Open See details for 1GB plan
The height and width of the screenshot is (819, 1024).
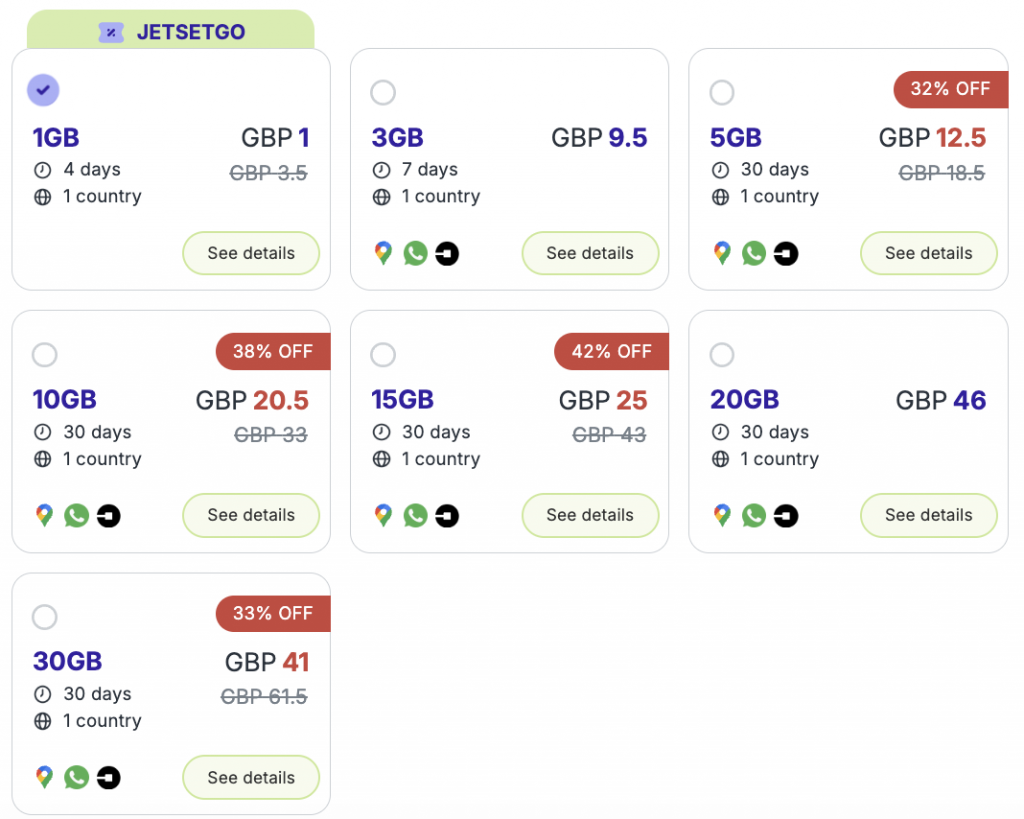(251, 253)
